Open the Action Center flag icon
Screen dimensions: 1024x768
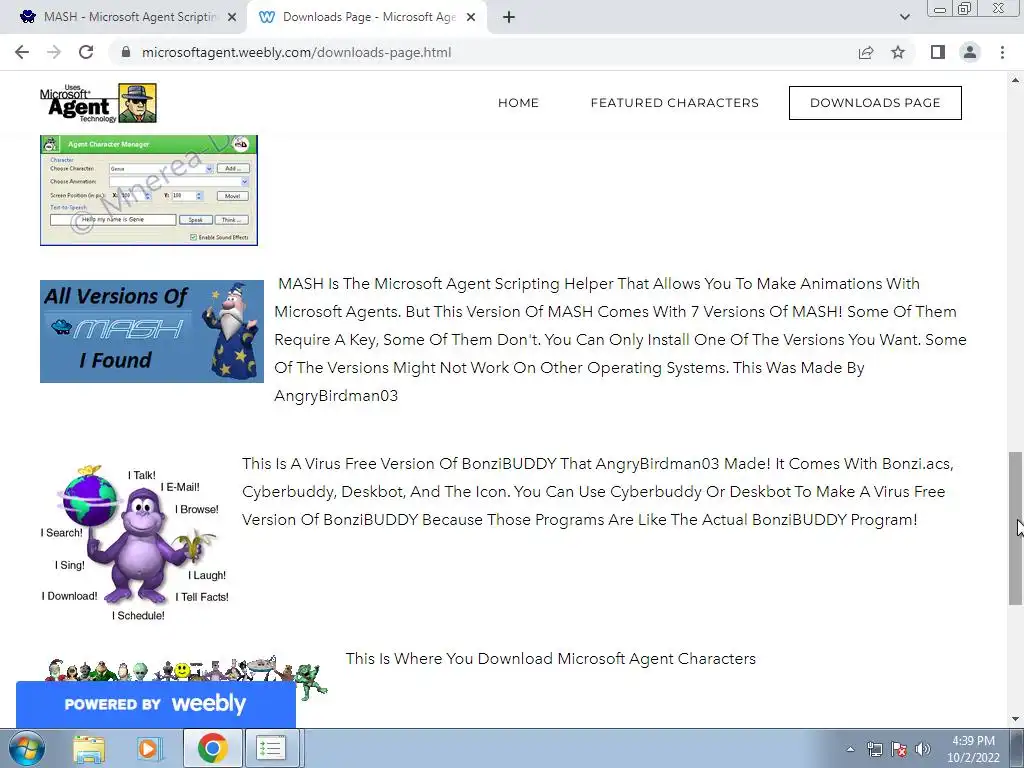click(899, 749)
